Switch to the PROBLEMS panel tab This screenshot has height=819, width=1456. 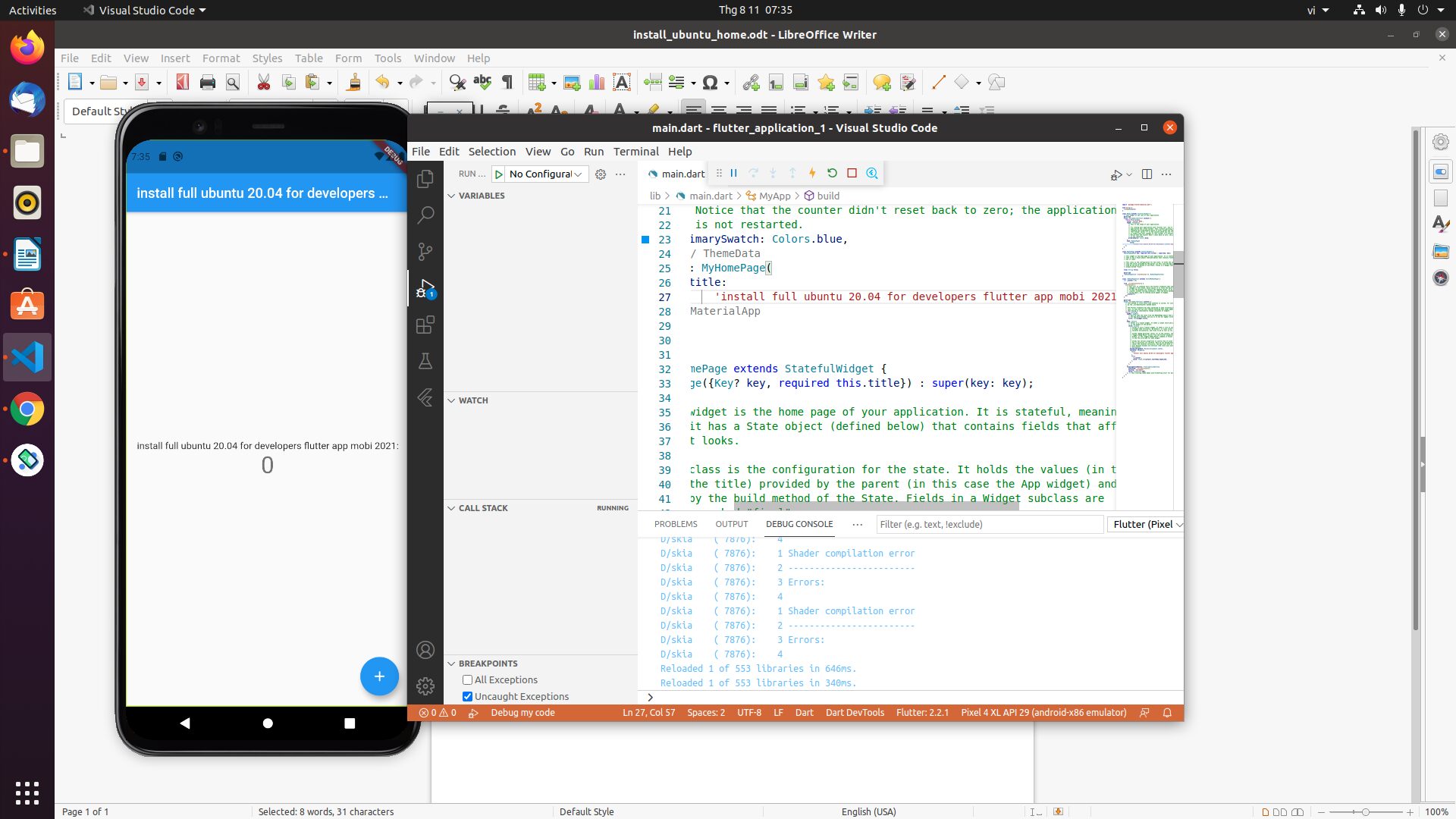click(675, 524)
